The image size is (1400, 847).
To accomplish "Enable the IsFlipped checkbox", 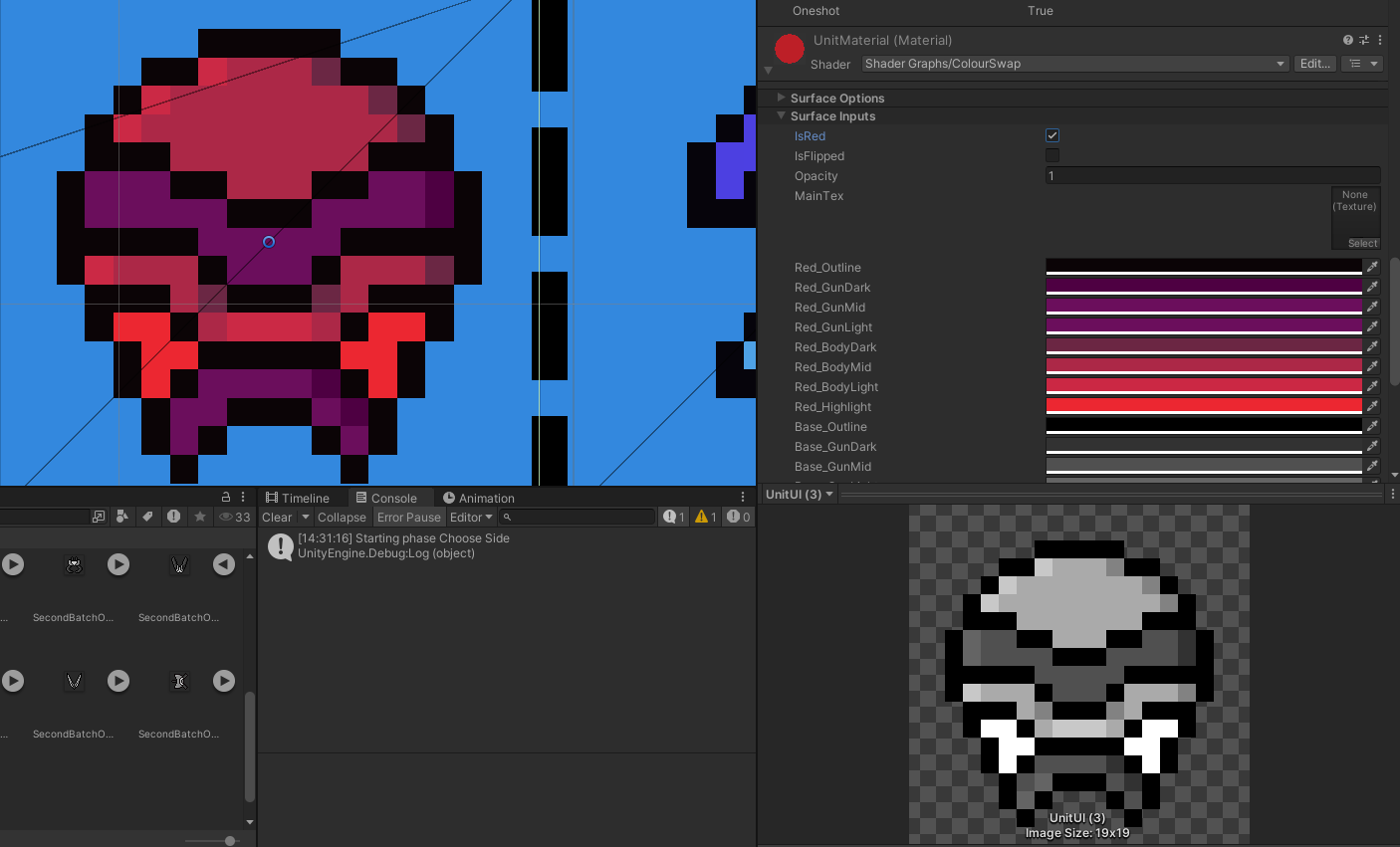I will coord(1052,155).
